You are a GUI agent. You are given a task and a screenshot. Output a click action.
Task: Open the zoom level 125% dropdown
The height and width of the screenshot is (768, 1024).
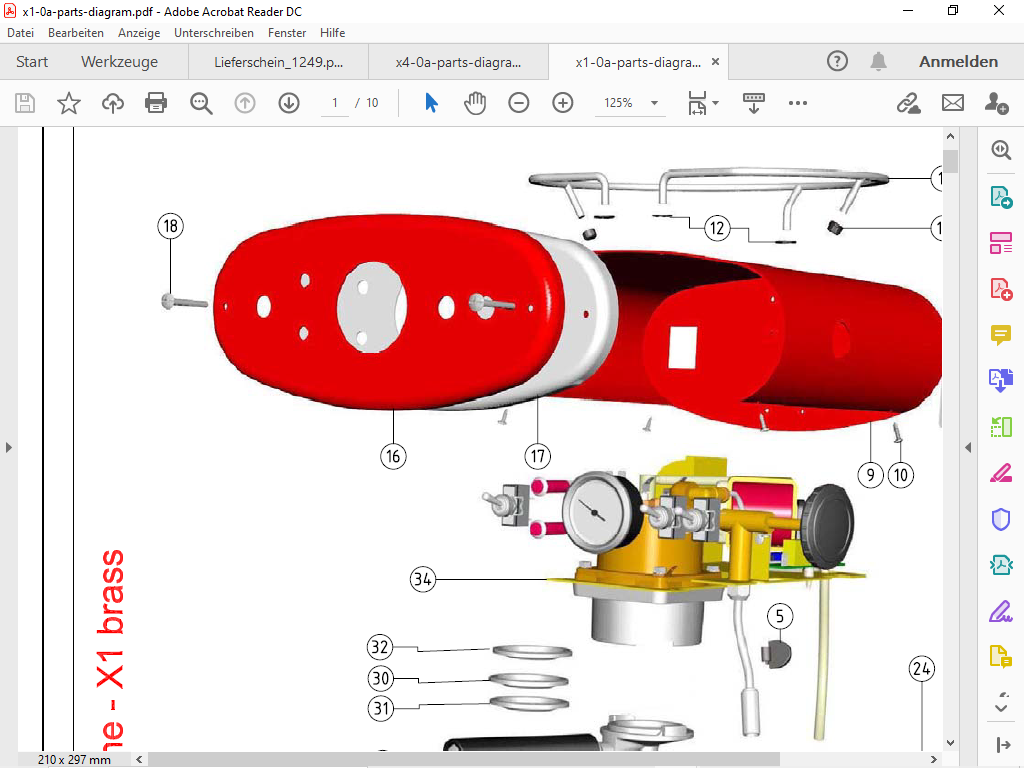(654, 103)
